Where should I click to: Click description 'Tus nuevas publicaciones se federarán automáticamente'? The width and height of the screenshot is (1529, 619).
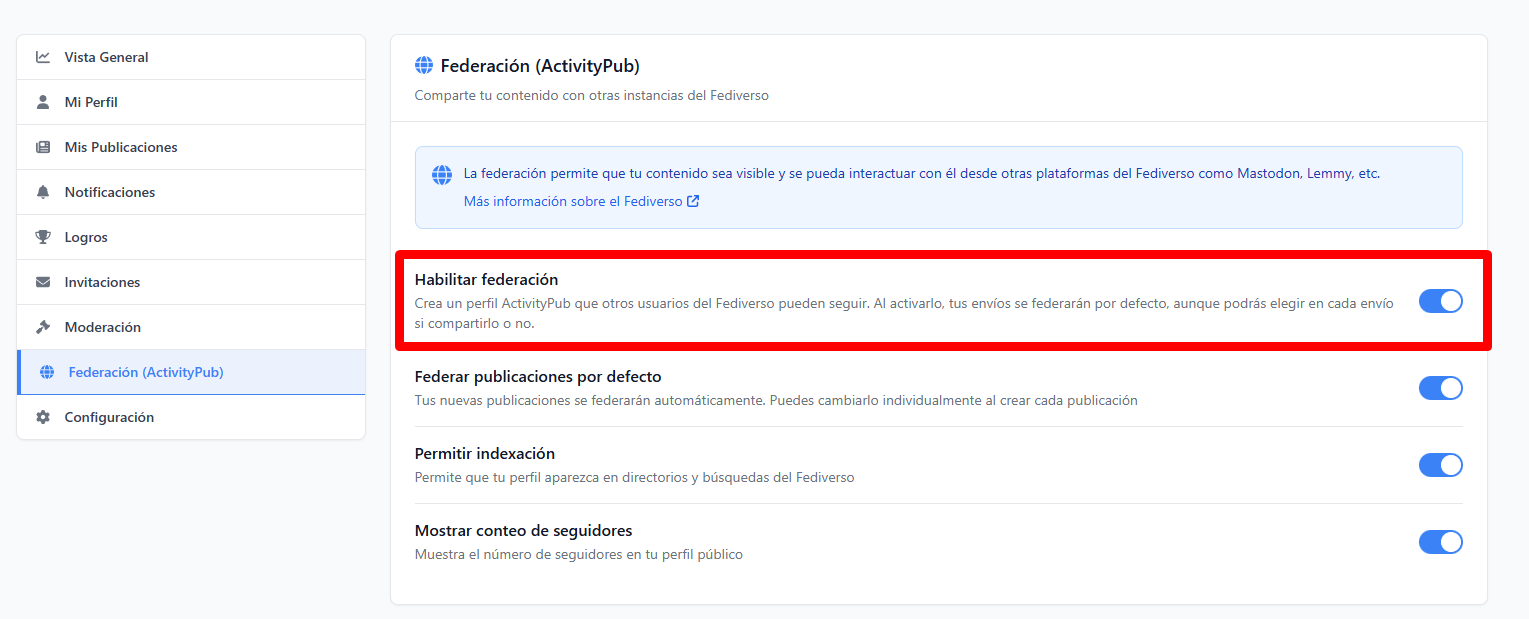point(776,400)
